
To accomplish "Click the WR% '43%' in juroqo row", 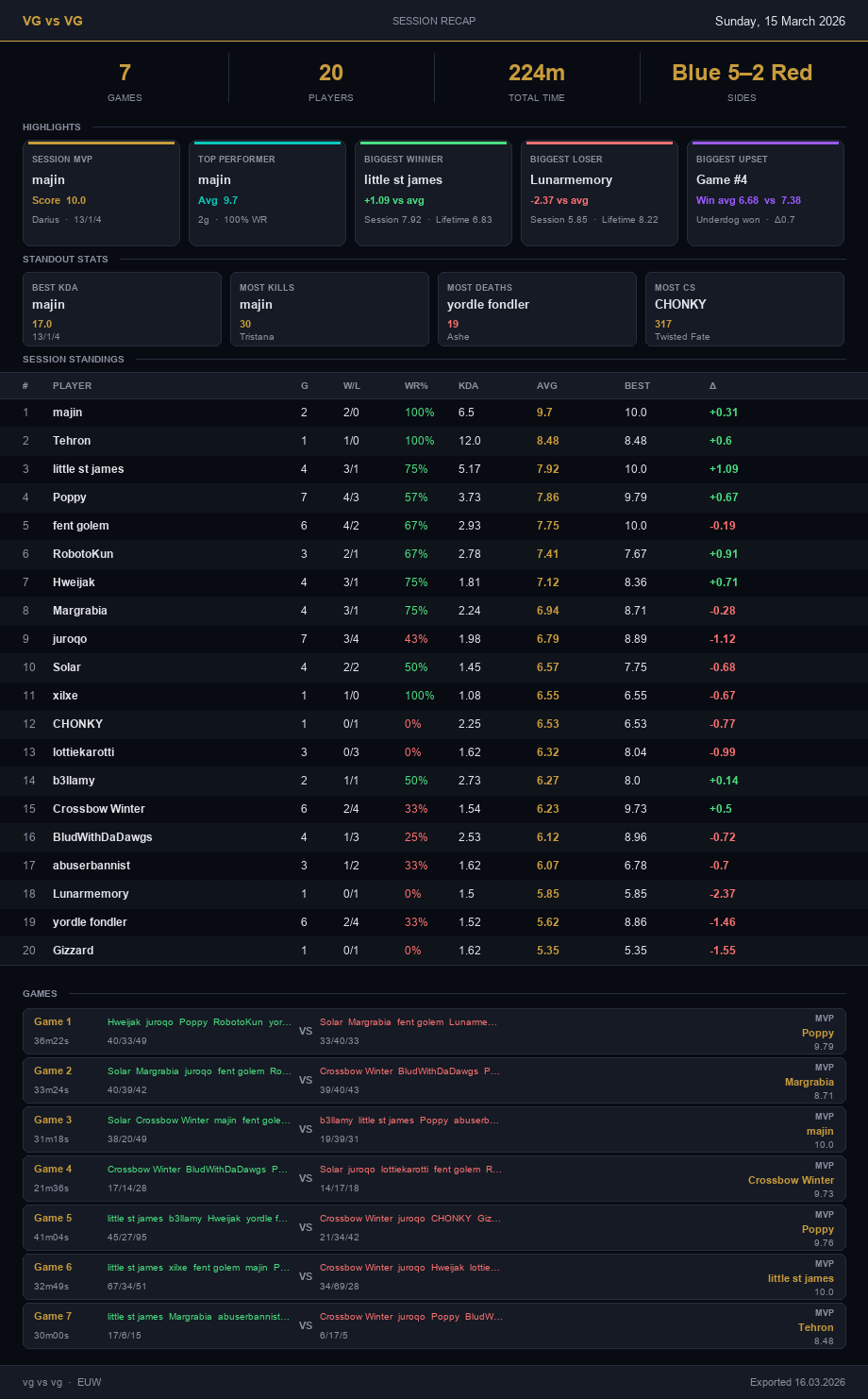I will coord(416,639).
